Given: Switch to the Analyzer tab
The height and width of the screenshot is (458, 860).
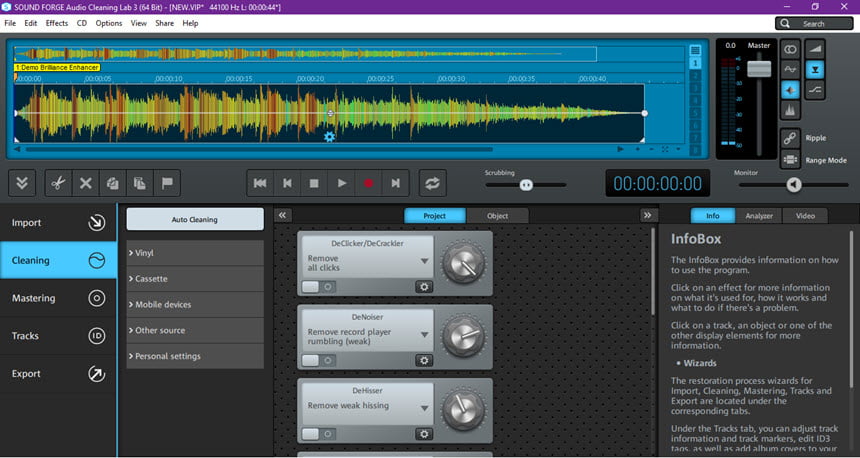Looking at the screenshot, I should click(x=759, y=216).
